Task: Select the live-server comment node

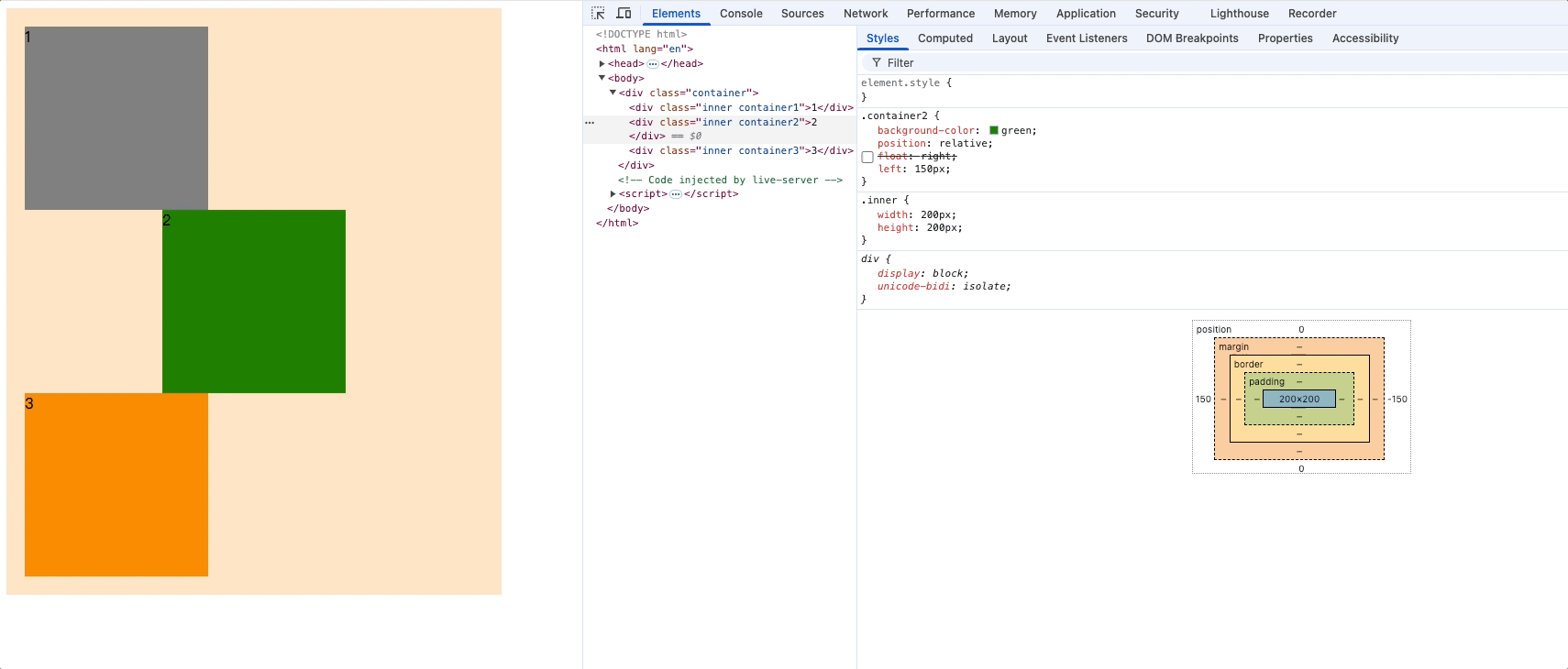Action: pos(730,180)
